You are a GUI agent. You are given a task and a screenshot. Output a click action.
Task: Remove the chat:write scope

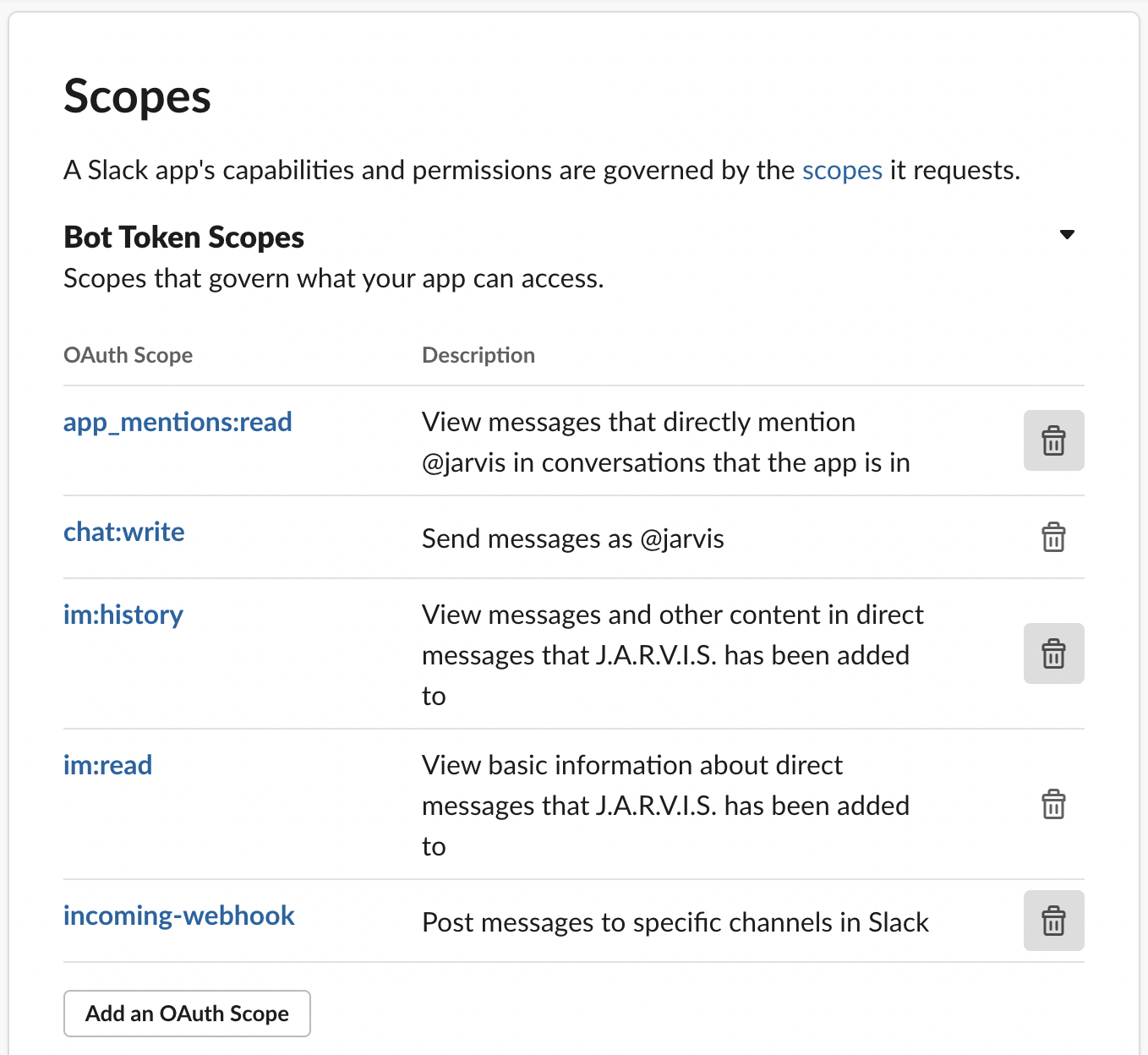tap(1053, 538)
